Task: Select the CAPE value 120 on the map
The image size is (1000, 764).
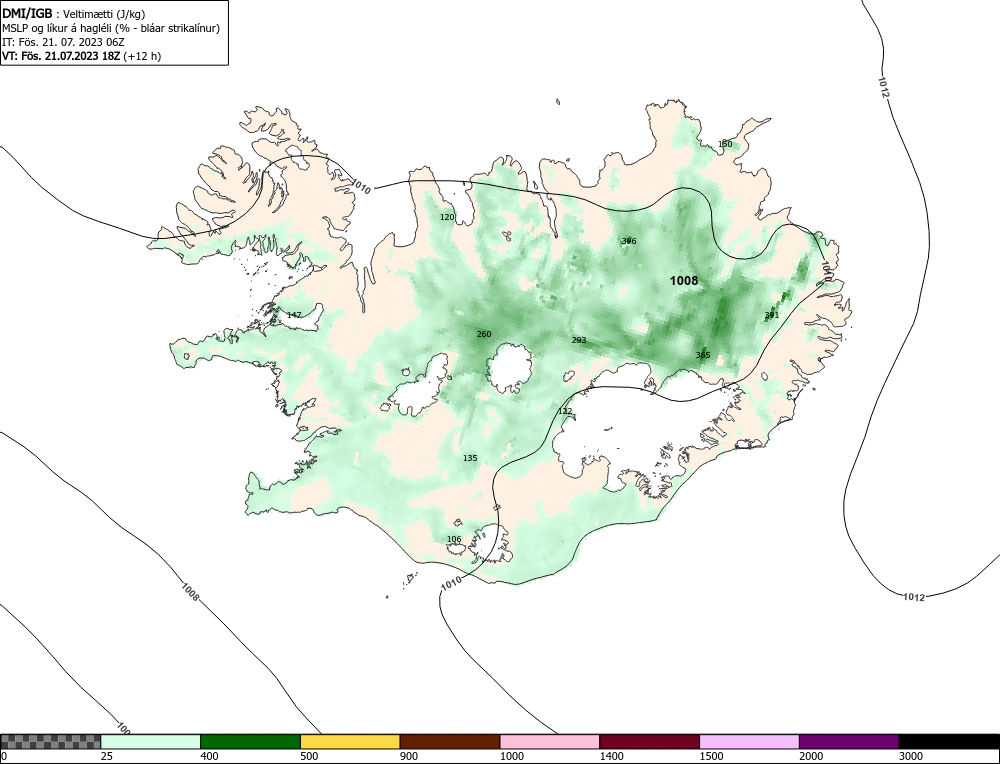Action: [448, 217]
